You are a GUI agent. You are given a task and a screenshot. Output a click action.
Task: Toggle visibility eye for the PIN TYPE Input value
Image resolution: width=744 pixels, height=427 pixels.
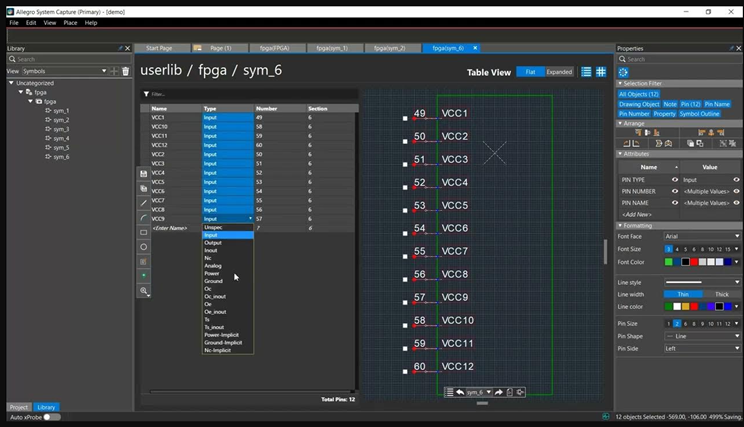[736, 180]
